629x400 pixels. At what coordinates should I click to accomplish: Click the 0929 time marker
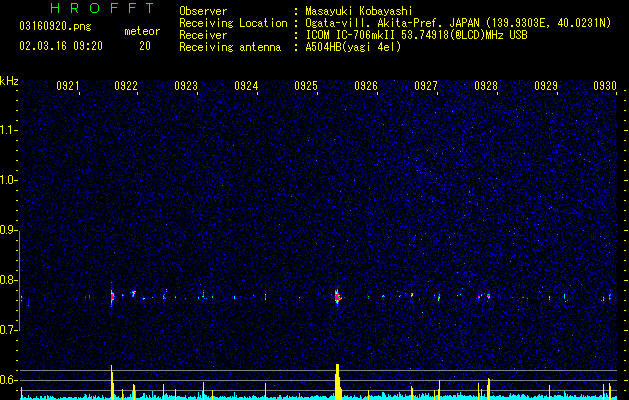pyautogui.click(x=546, y=85)
